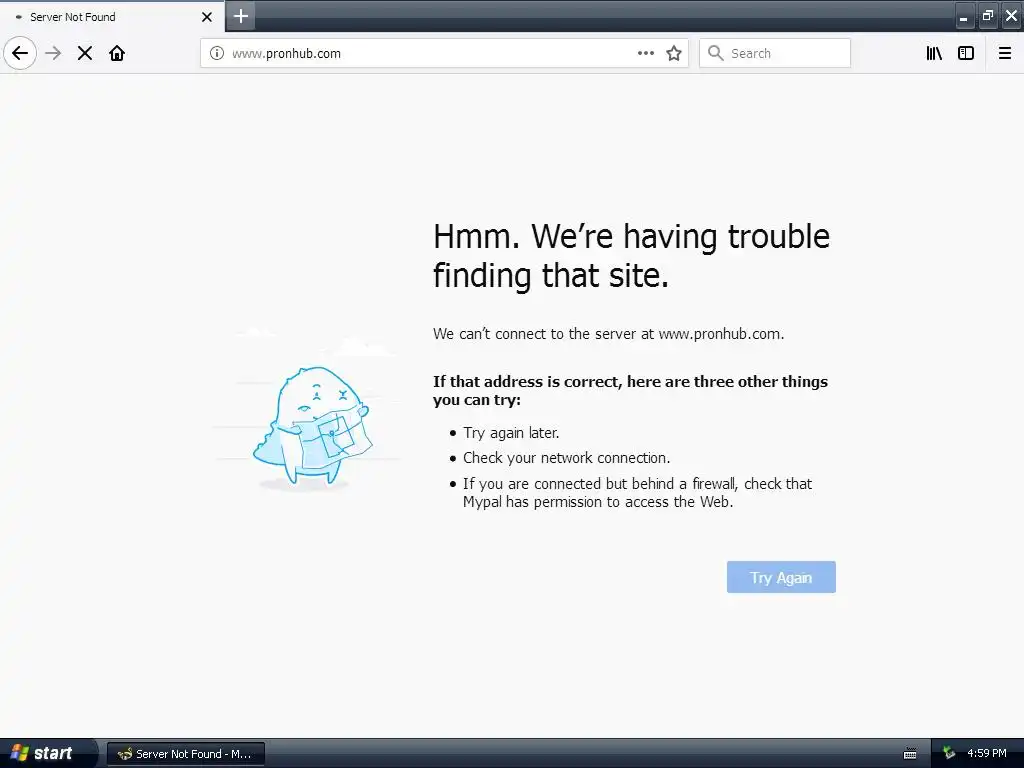
Task: Focus the address bar URL field
Action: coord(444,53)
